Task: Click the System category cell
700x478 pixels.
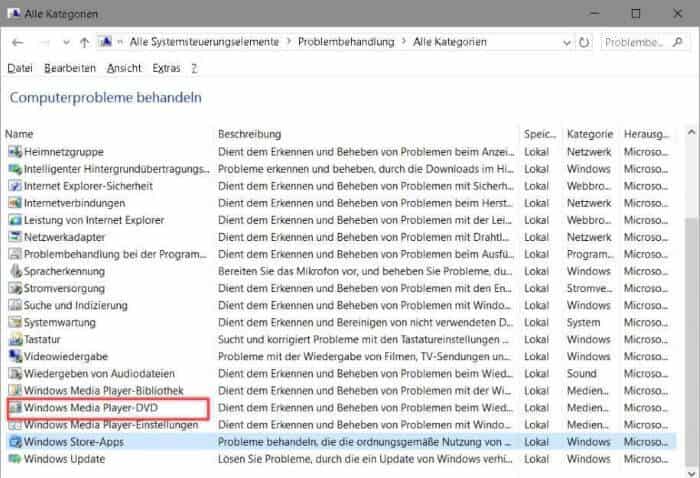Action: coord(583,322)
